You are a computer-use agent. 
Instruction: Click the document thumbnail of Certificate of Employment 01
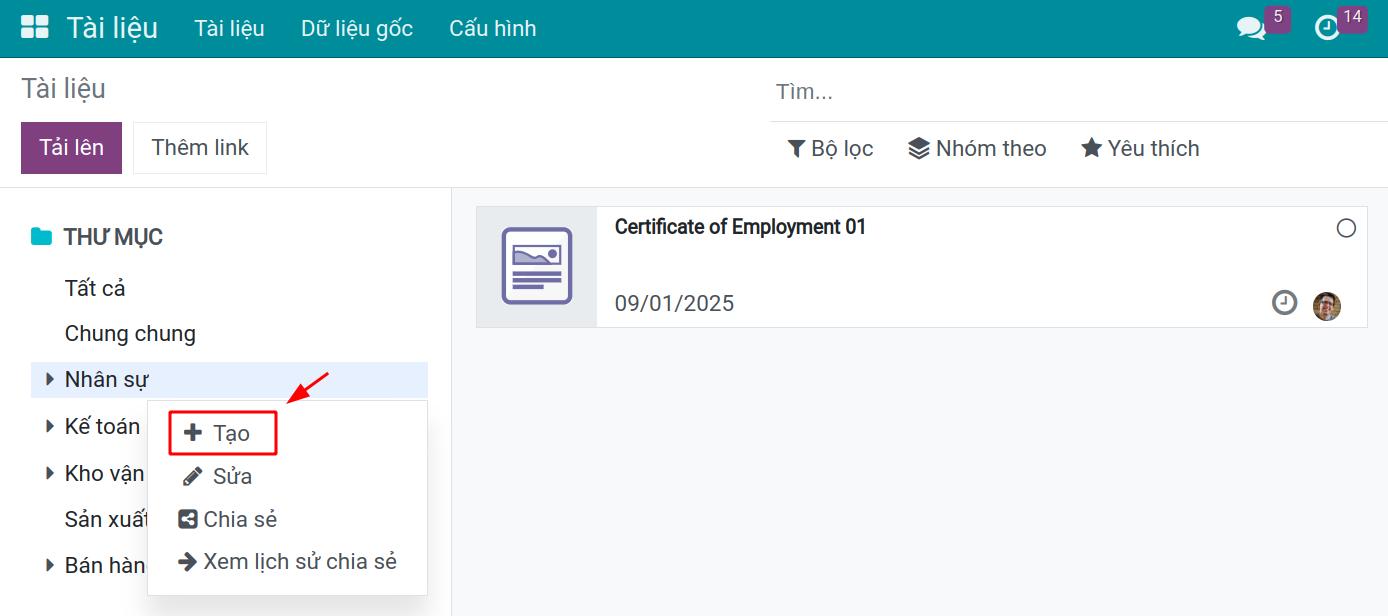point(537,266)
